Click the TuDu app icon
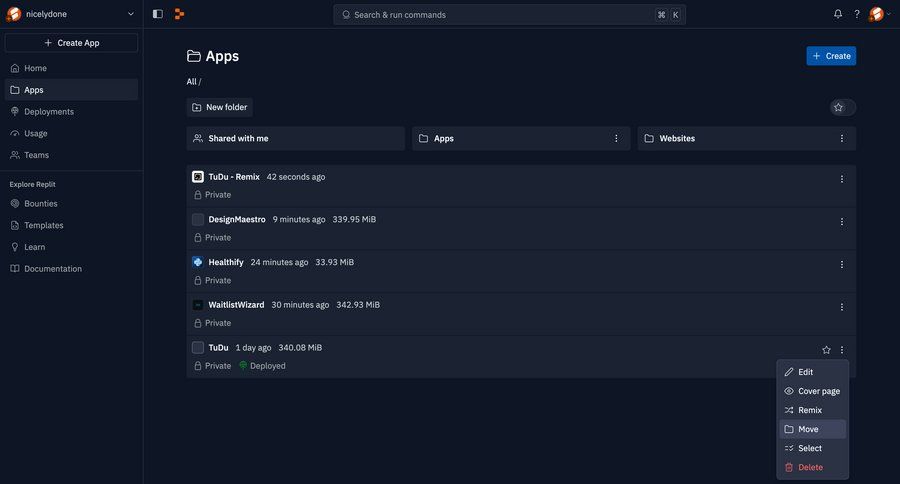This screenshot has width=900, height=484. point(197,347)
